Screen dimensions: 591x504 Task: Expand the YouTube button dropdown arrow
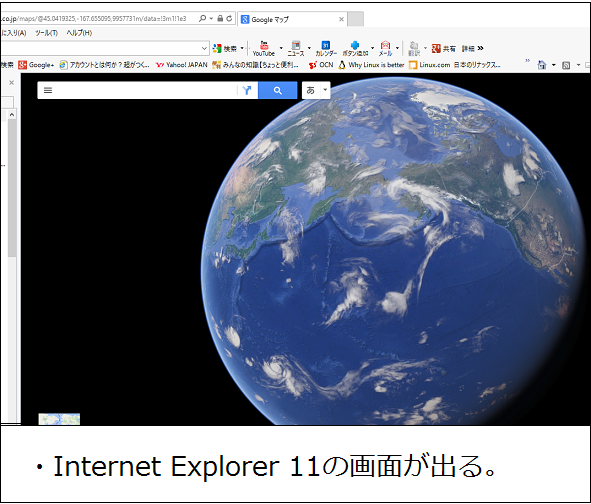coord(281,48)
